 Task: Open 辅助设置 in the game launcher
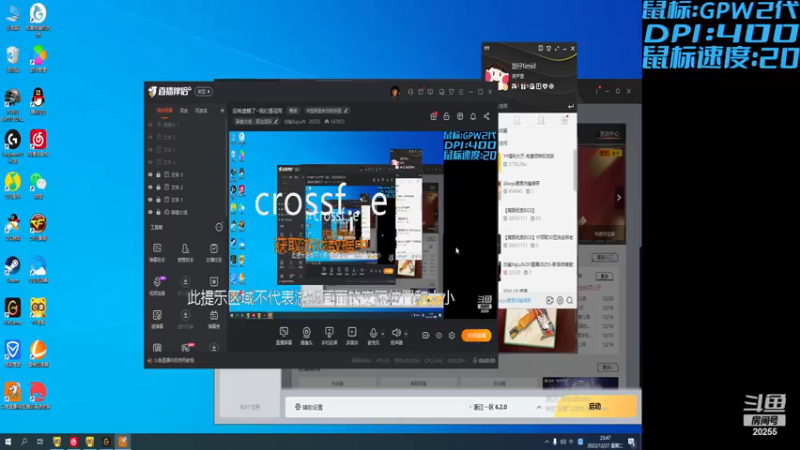(309, 407)
